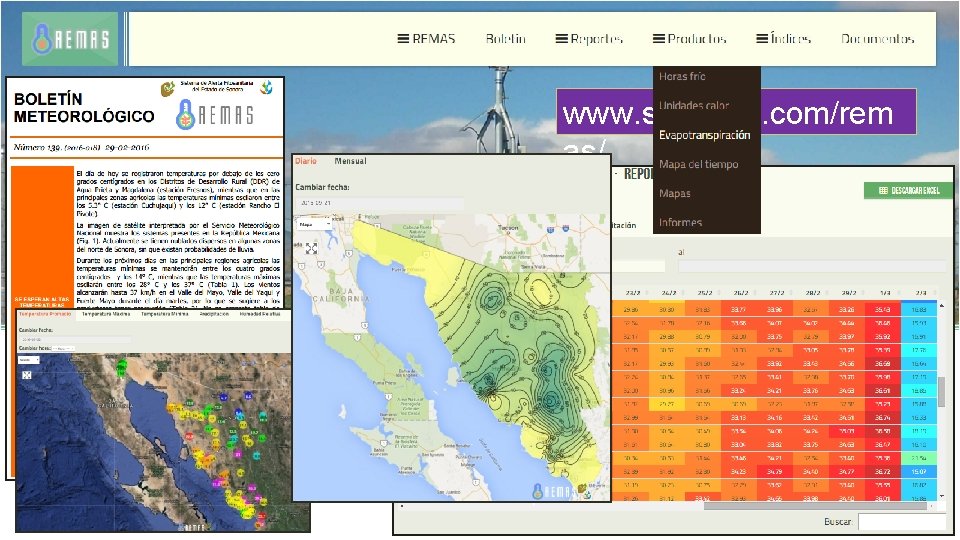Sort by the 29/2 column header
The height and width of the screenshot is (540, 960).
(x=849, y=293)
